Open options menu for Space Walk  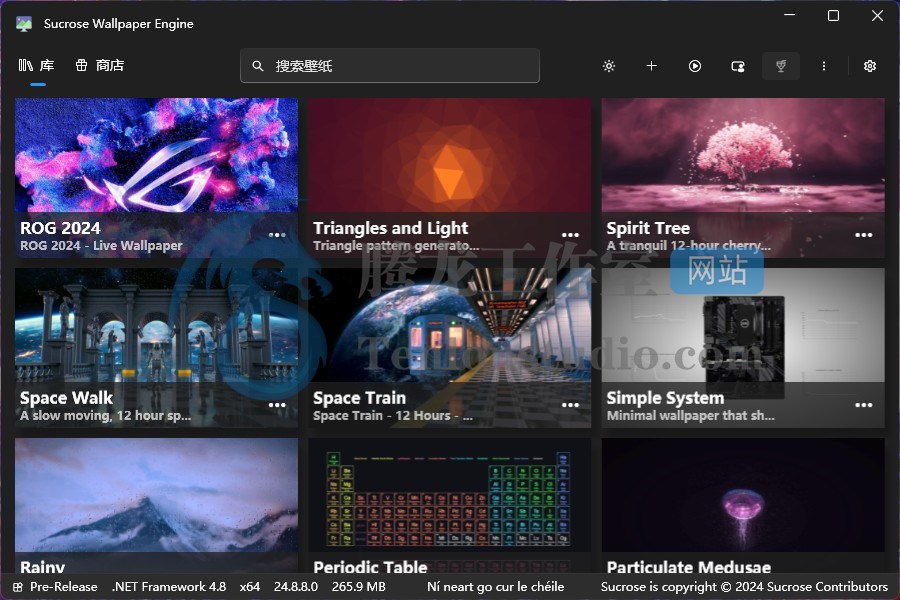[277, 405]
